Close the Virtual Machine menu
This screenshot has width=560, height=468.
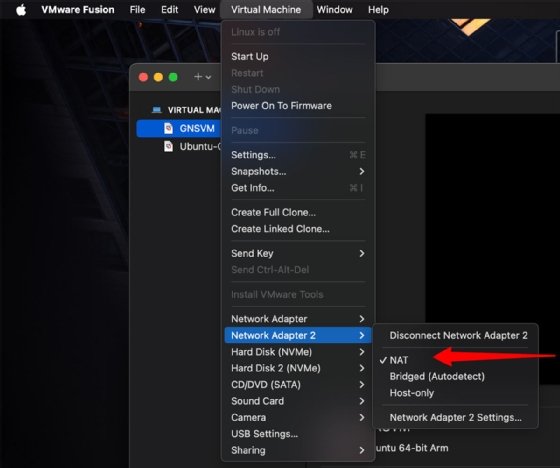point(266,10)
